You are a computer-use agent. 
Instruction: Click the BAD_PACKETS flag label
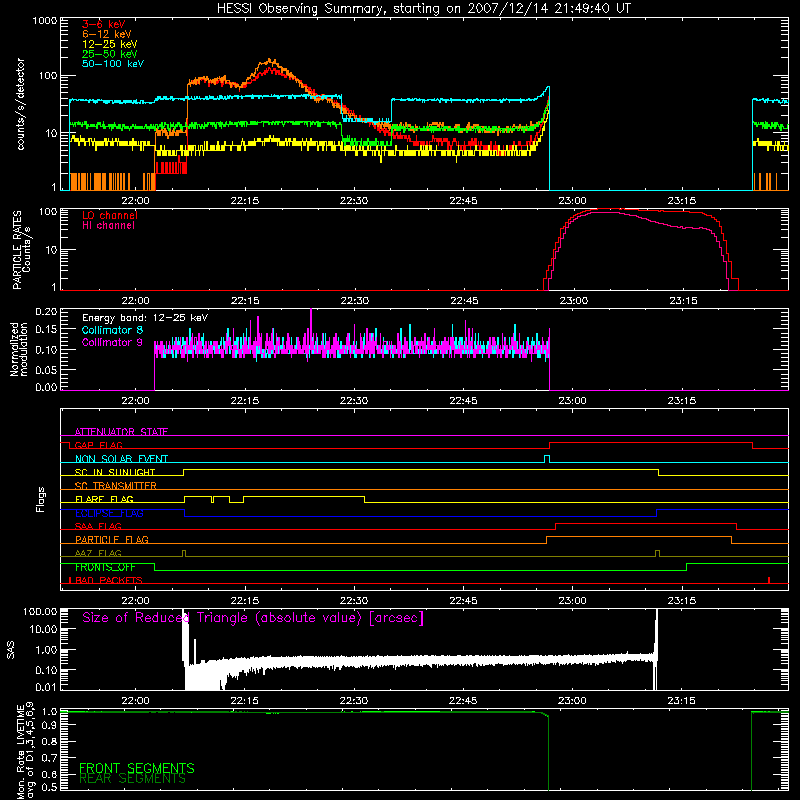point(109,580)
